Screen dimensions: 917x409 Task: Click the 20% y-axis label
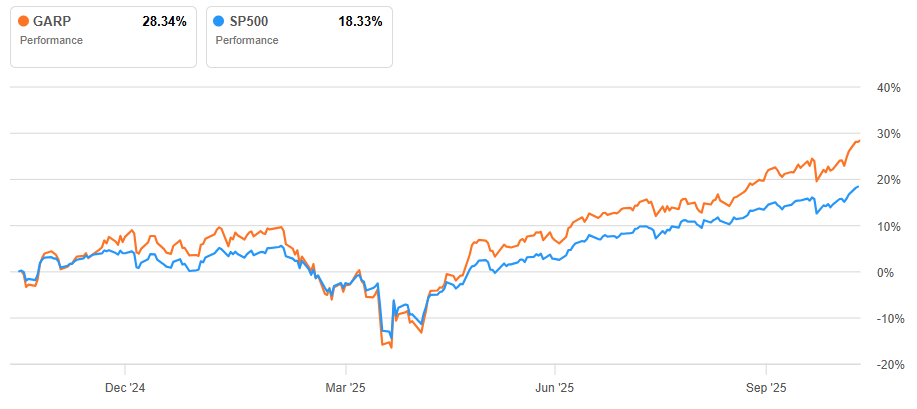889,180
